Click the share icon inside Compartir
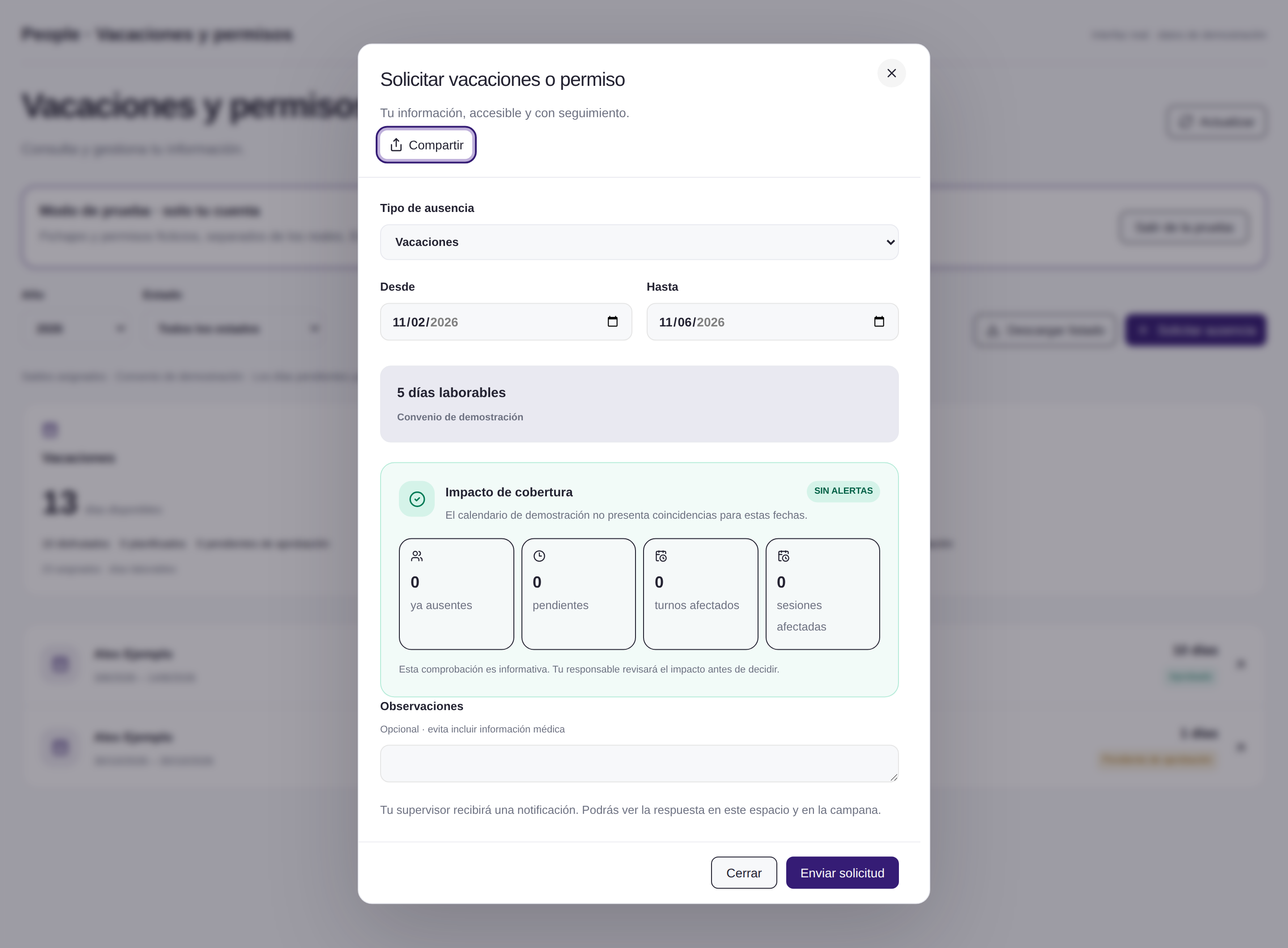 [396, 144]
